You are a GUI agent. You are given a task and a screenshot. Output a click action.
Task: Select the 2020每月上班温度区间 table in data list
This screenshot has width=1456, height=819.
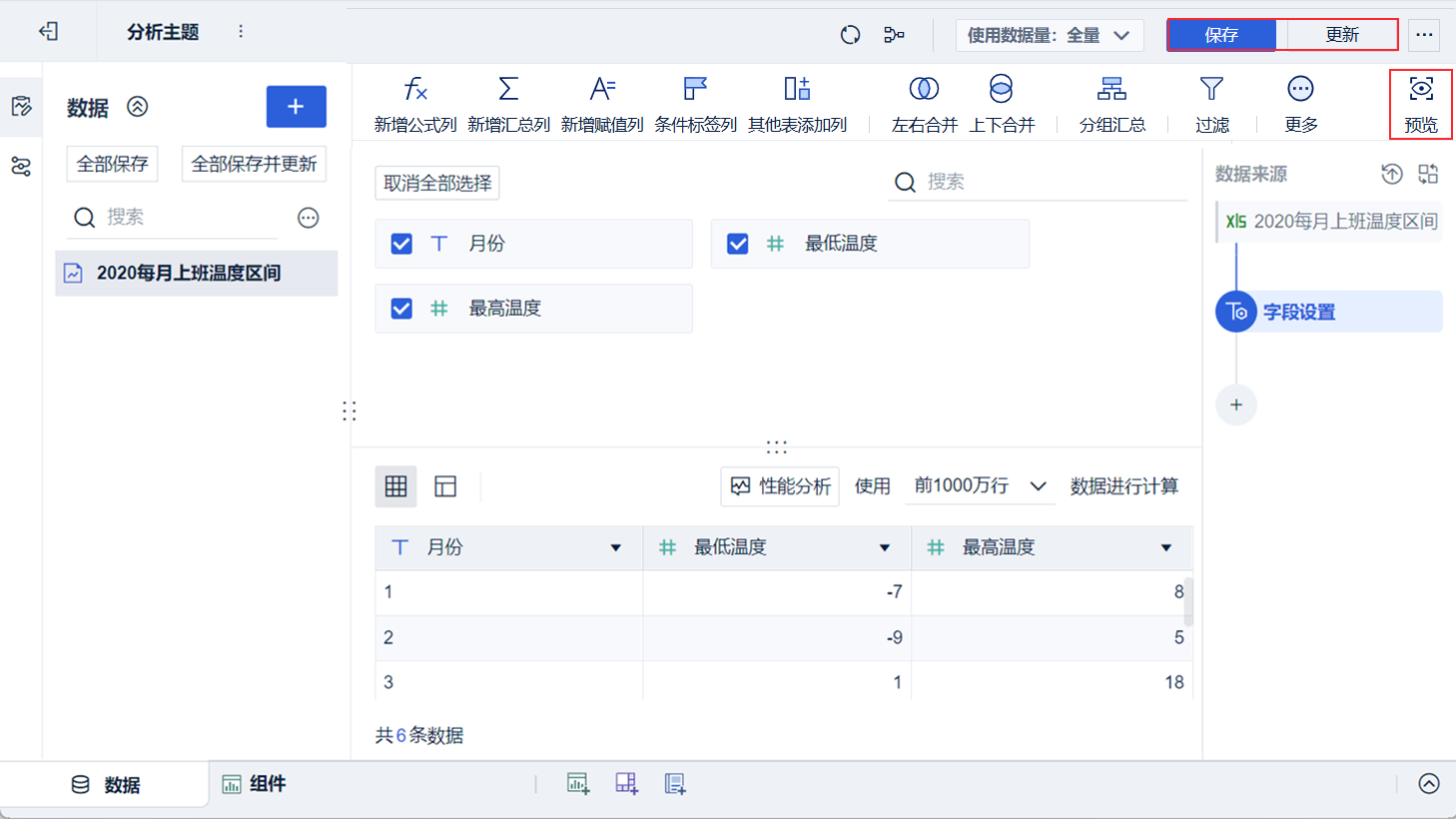pyautogui.click(x=197, y=273)
